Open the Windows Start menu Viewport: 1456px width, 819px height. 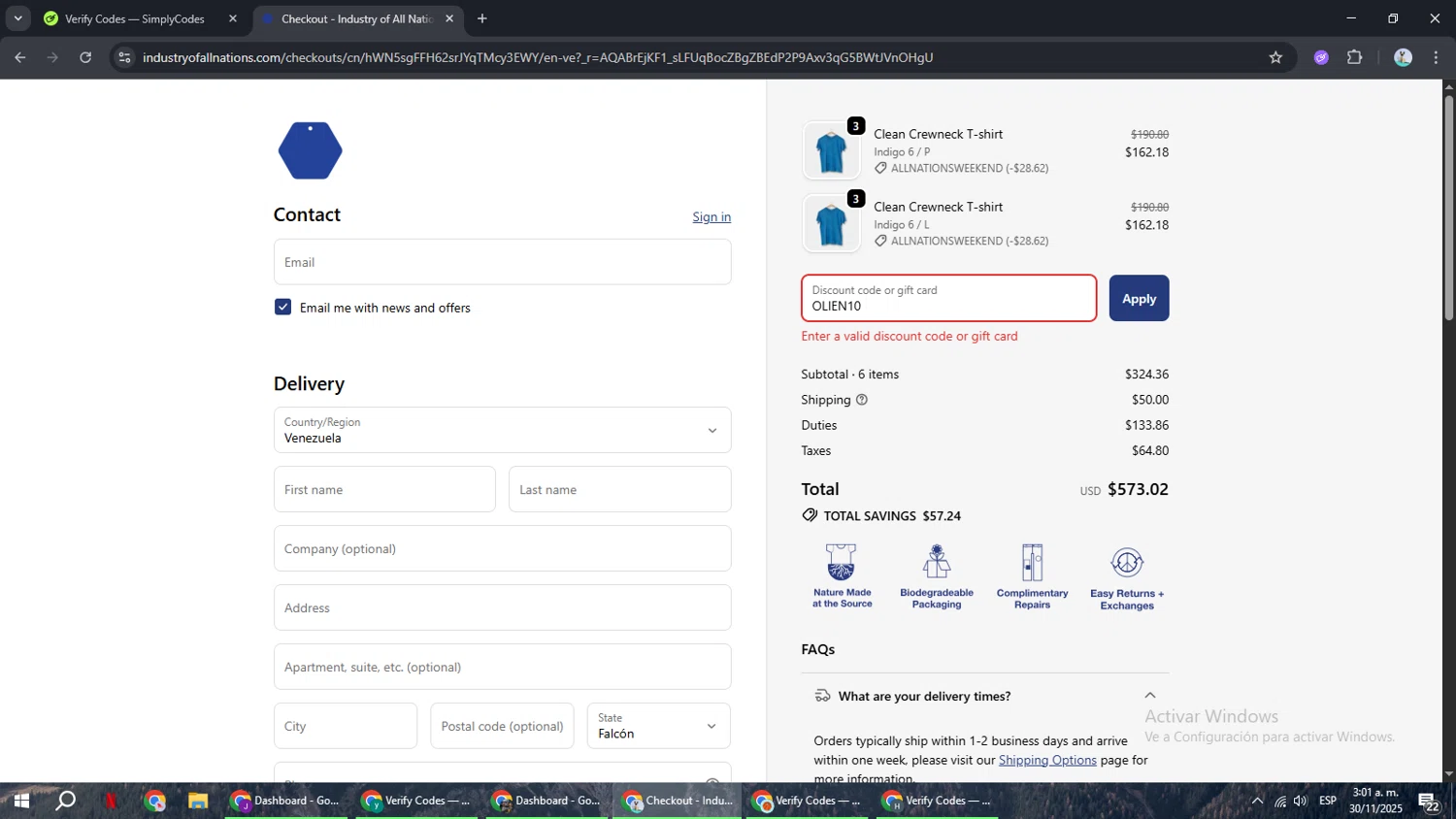21,801
